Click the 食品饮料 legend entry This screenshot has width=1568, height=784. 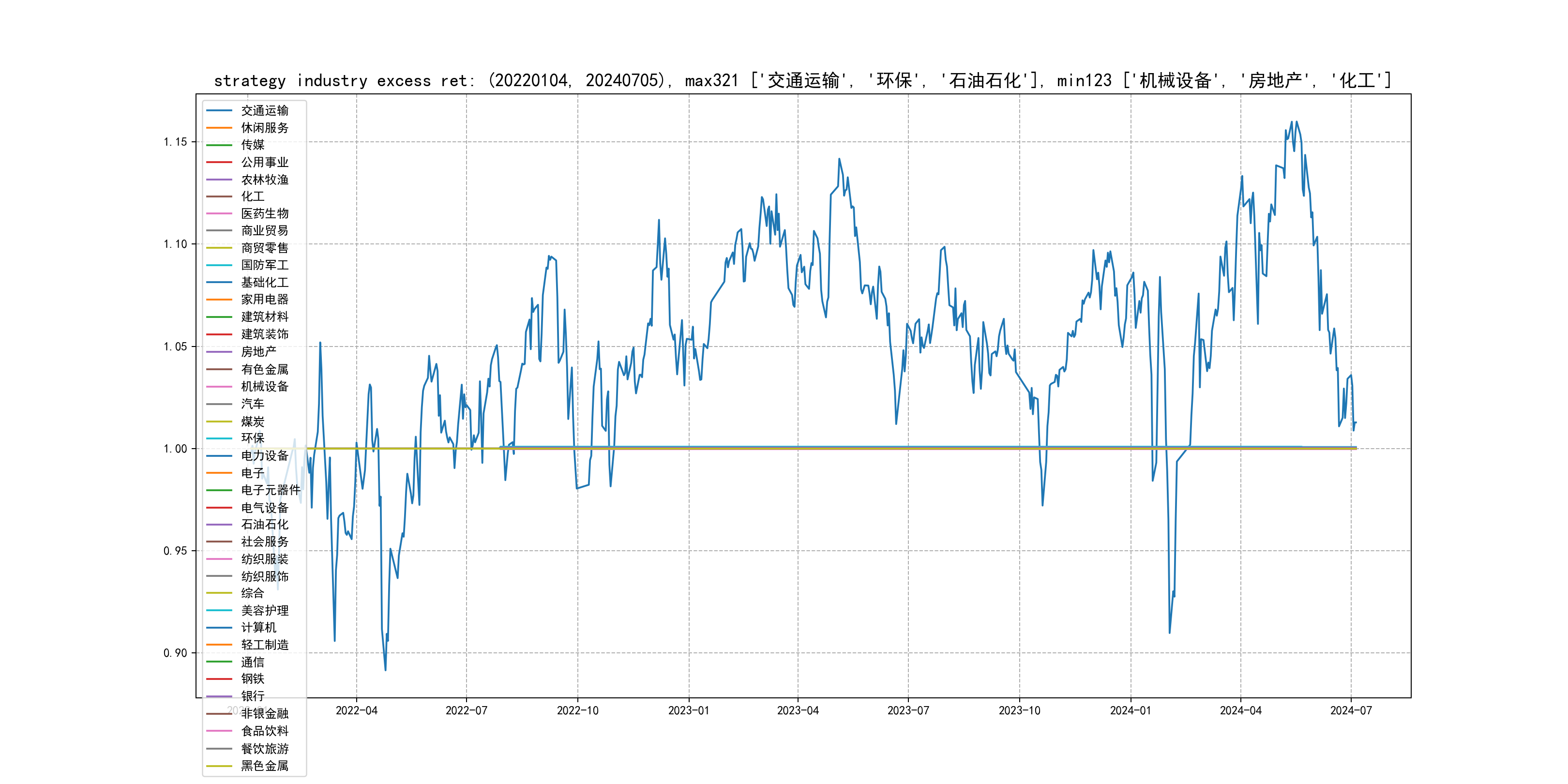coord(264,731)
